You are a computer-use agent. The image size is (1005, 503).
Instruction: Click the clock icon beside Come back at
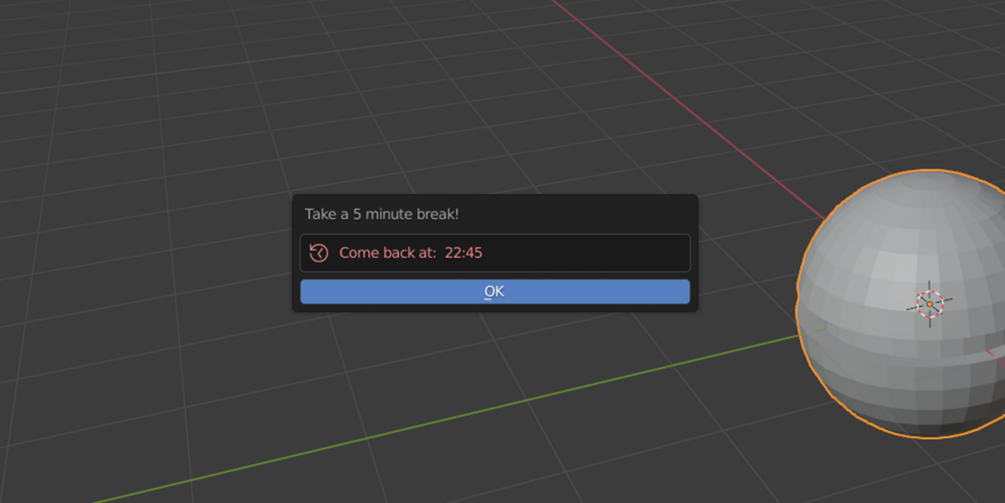click(x=319, y=253)
